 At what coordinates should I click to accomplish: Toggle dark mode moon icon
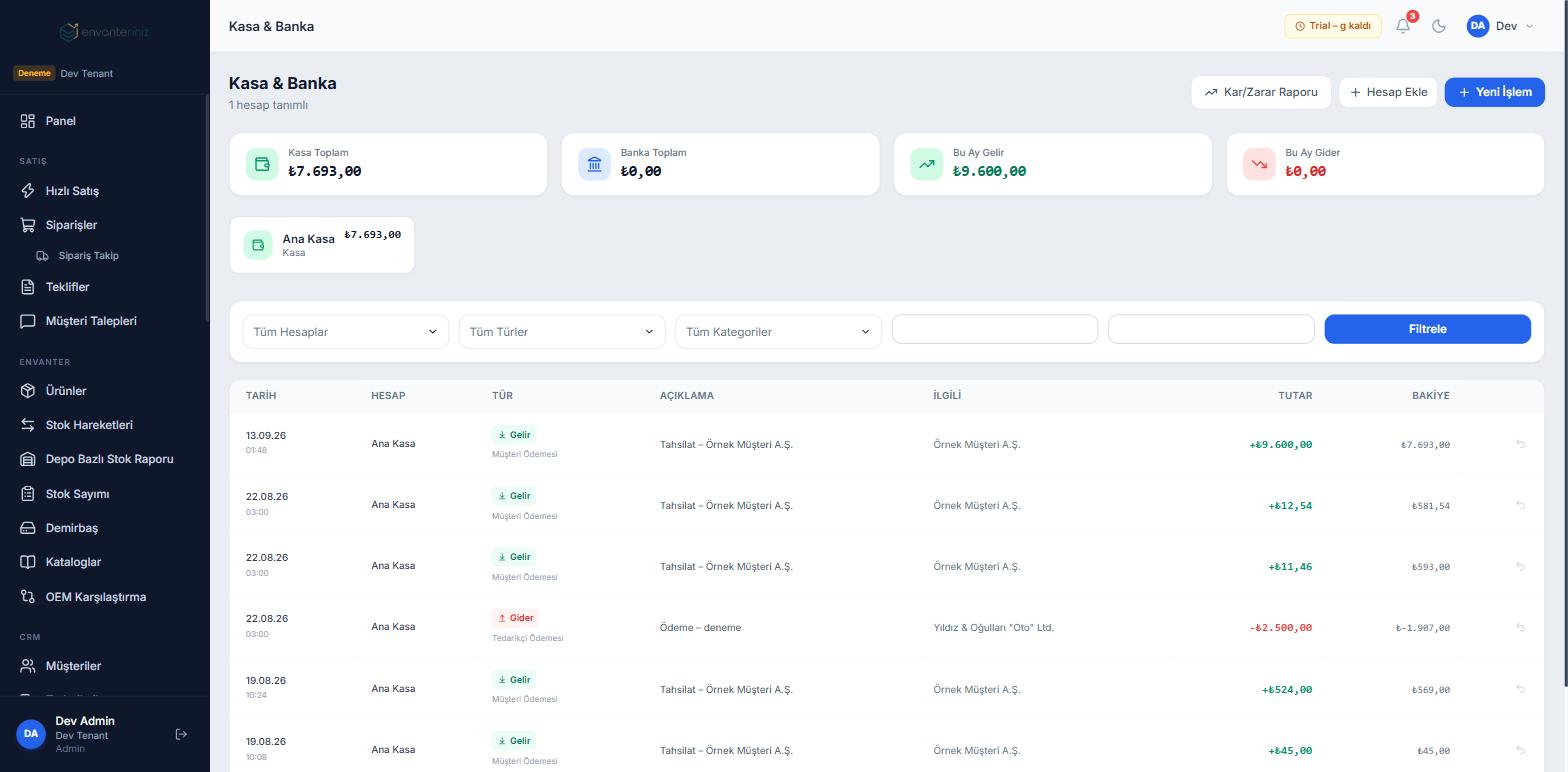[x=1439, y=26]
